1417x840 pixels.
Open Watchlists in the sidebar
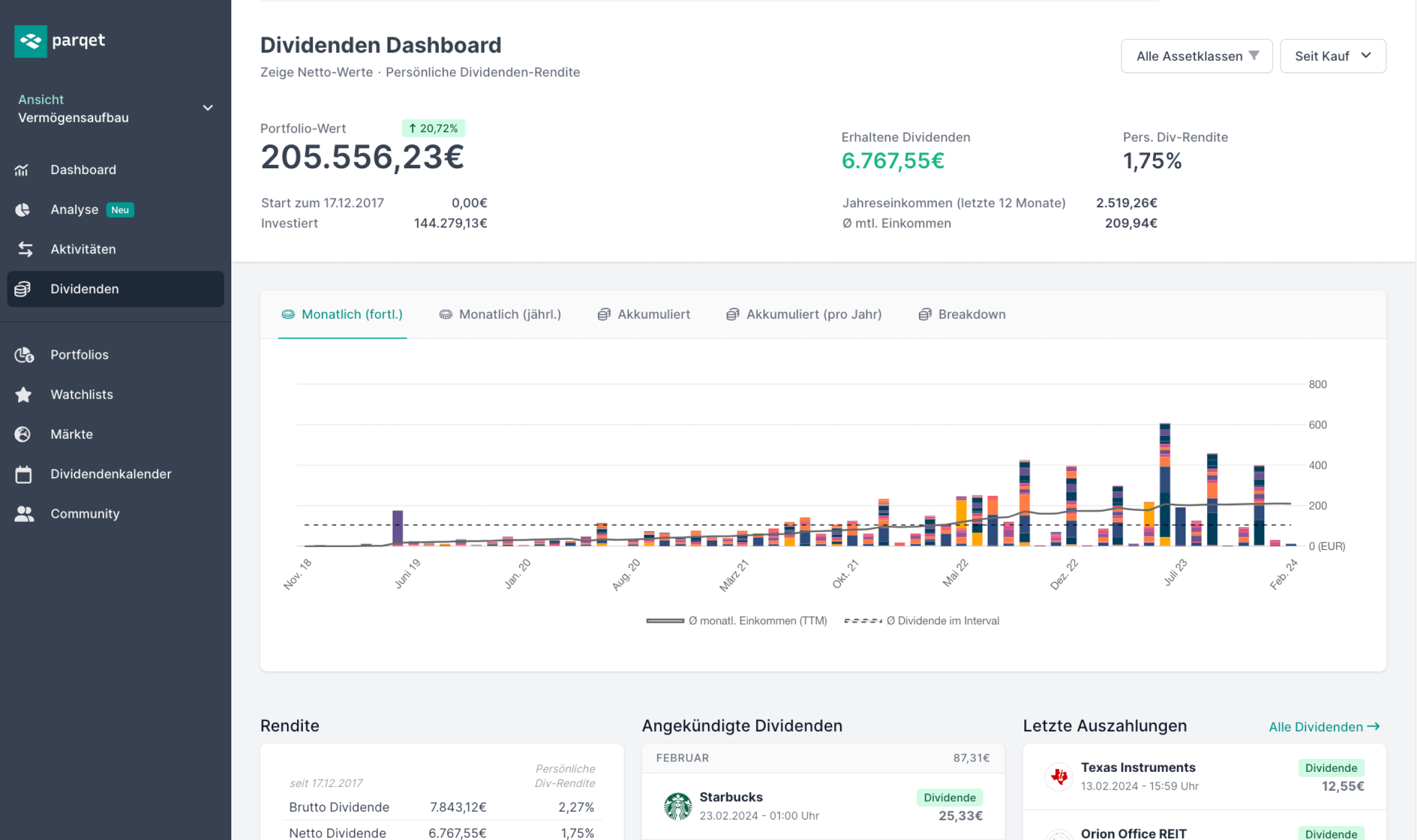[115, 394]
